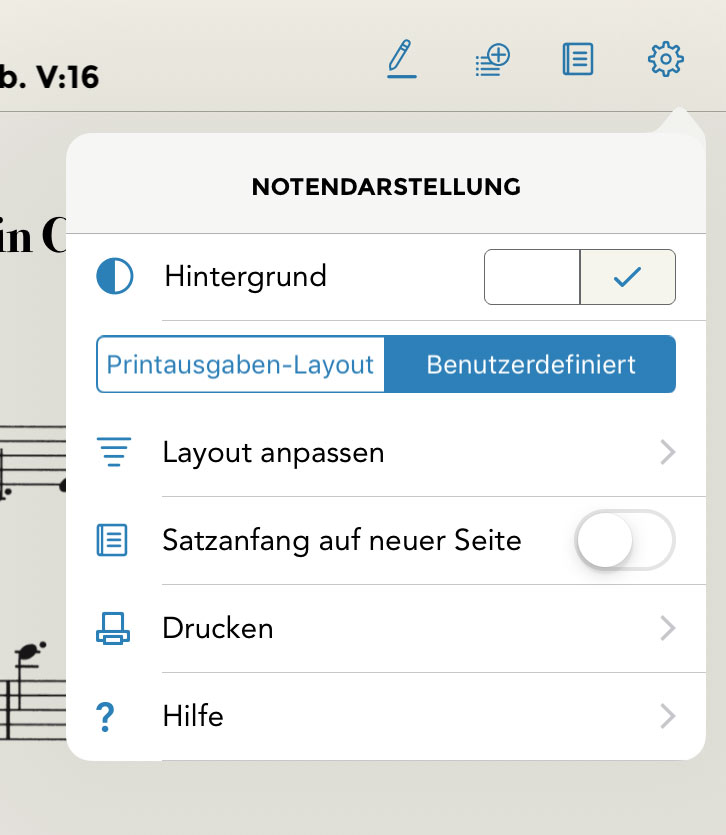Click the Notendarstellung panel header
Screen dimensions: 726x835
pyautogui.click(x=386, y=187)
